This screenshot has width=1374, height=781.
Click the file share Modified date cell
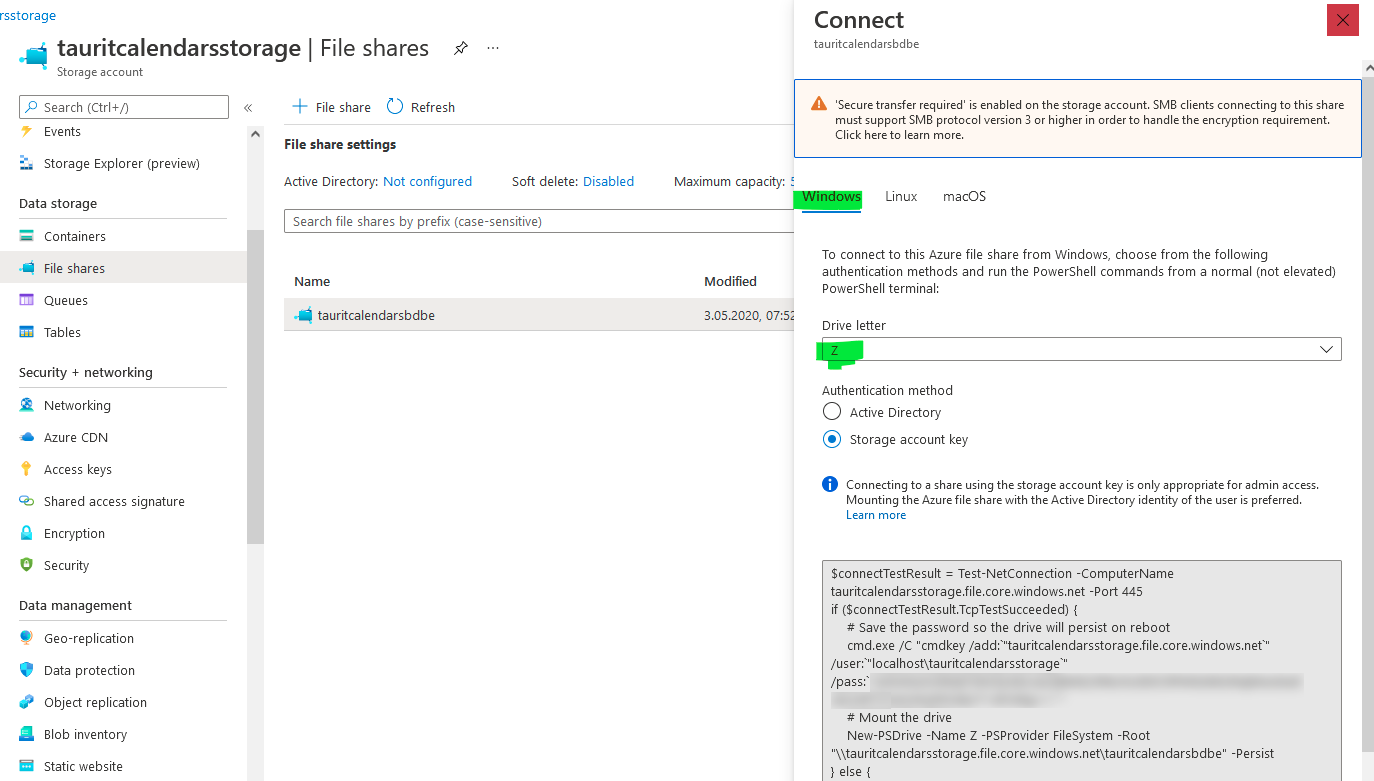click(x=749, y=316)
